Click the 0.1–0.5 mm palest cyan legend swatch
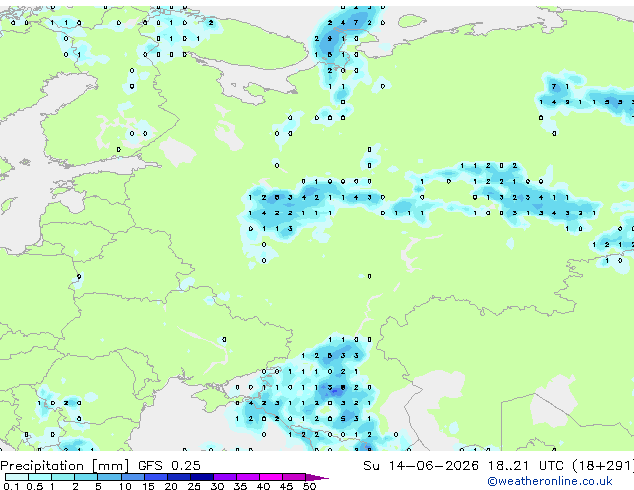Viewport: 634px width, 490px height. coord(17,477)
